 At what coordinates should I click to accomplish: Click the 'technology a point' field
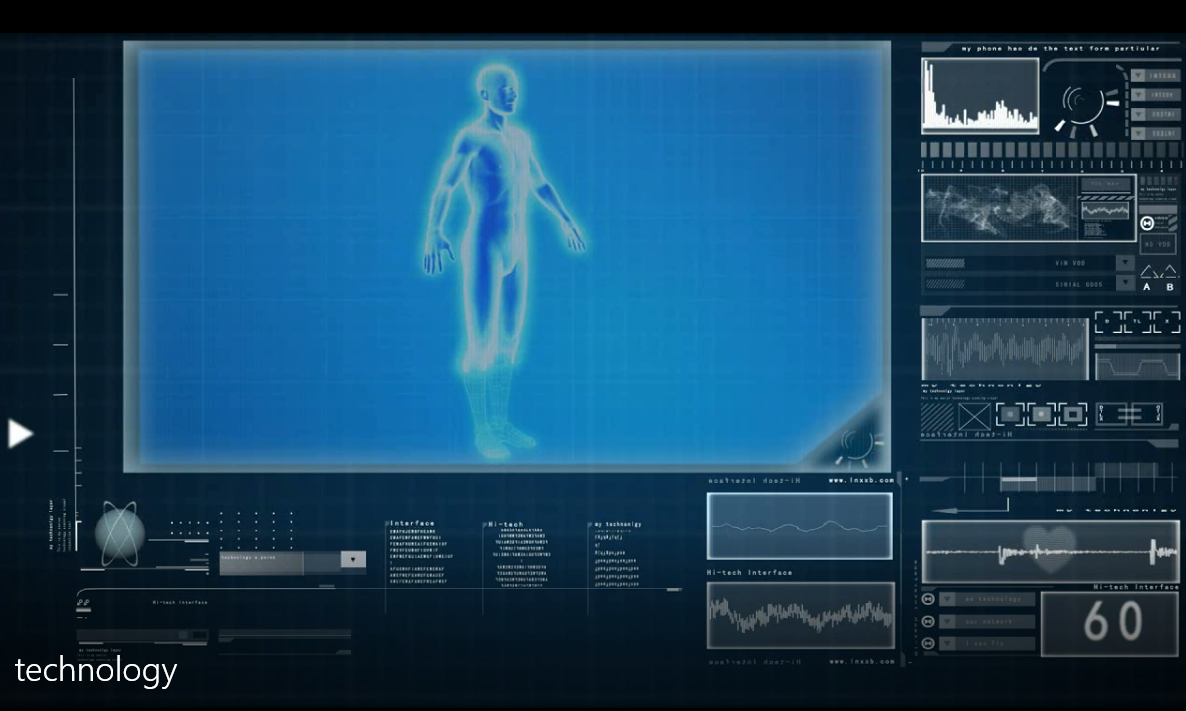(261, 563)
